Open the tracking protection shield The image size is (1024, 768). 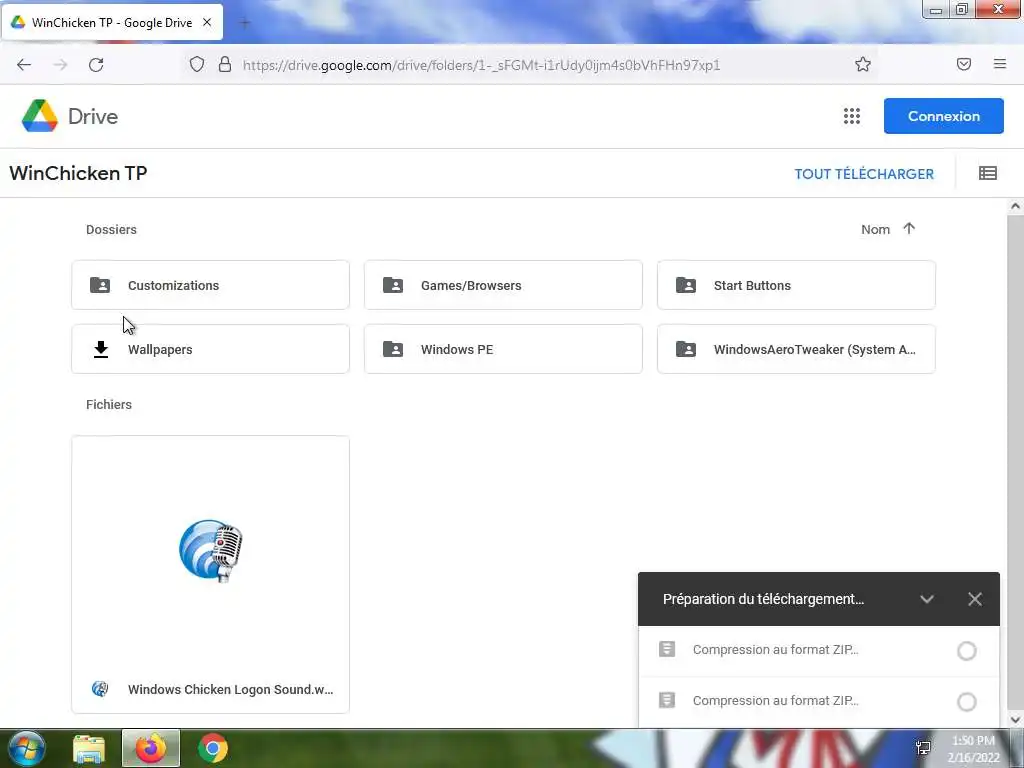pos(197,64)
